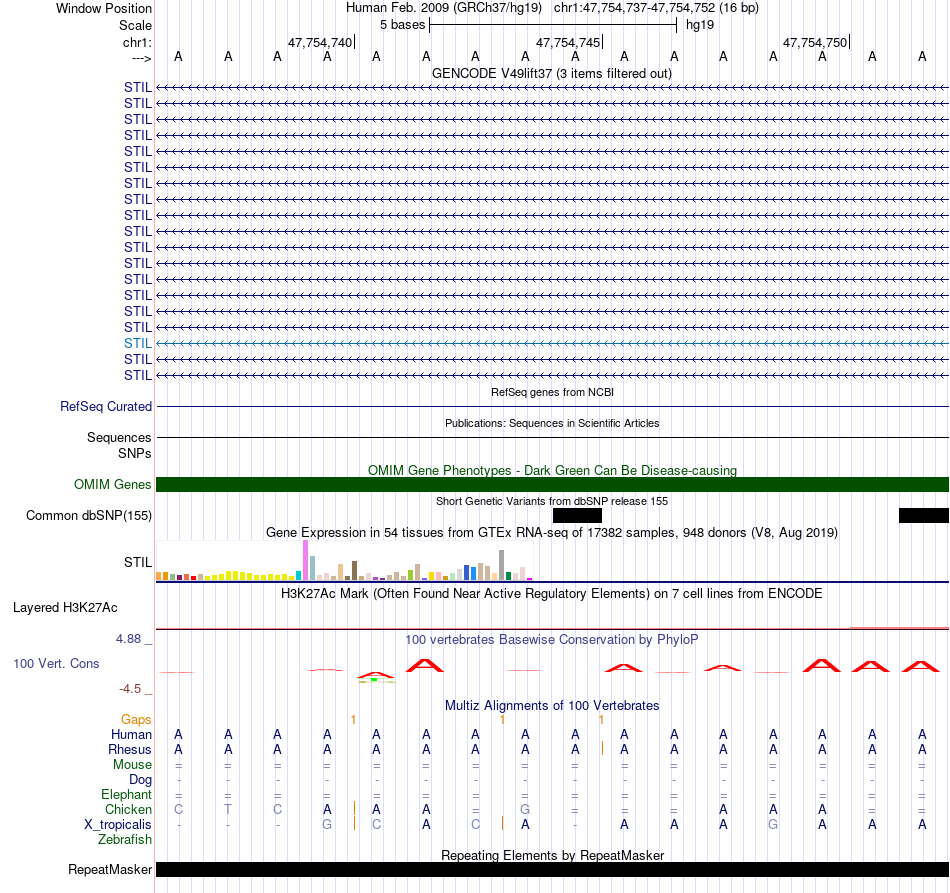Click the 'Sequences' track label
The height and width of the screenshot is (893, 950).
119,437
